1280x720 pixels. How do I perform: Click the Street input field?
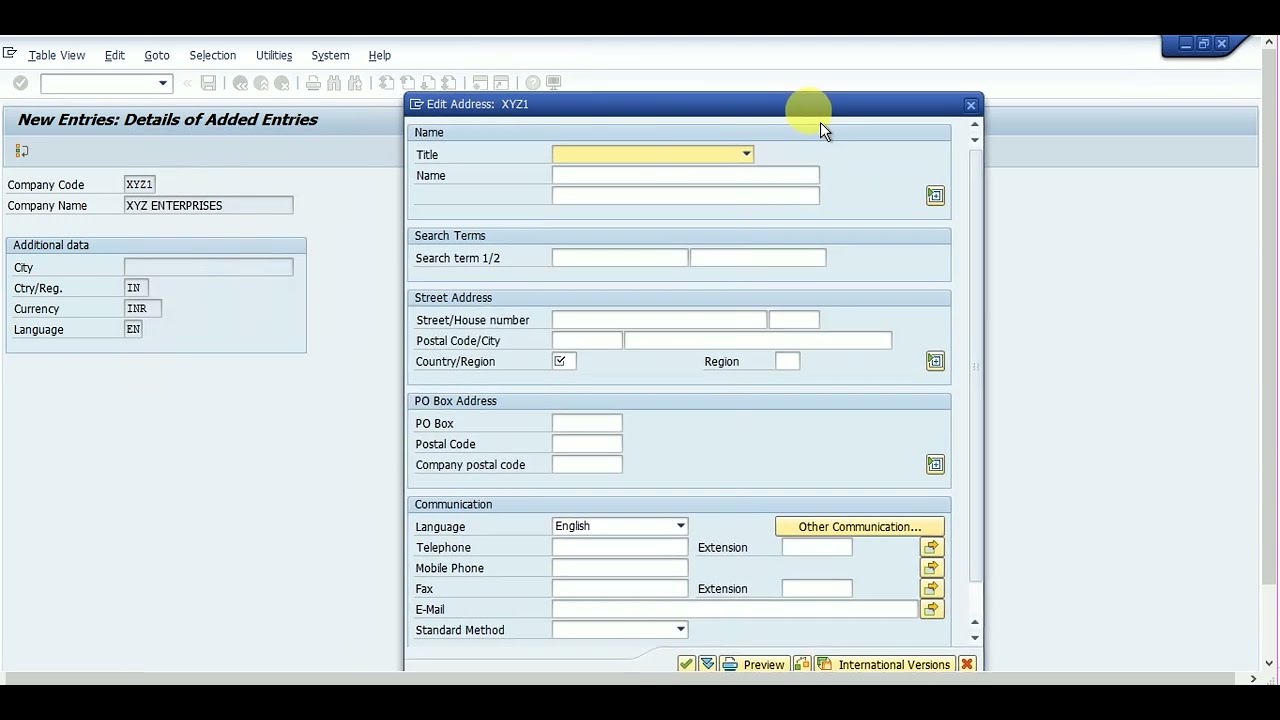659,320
